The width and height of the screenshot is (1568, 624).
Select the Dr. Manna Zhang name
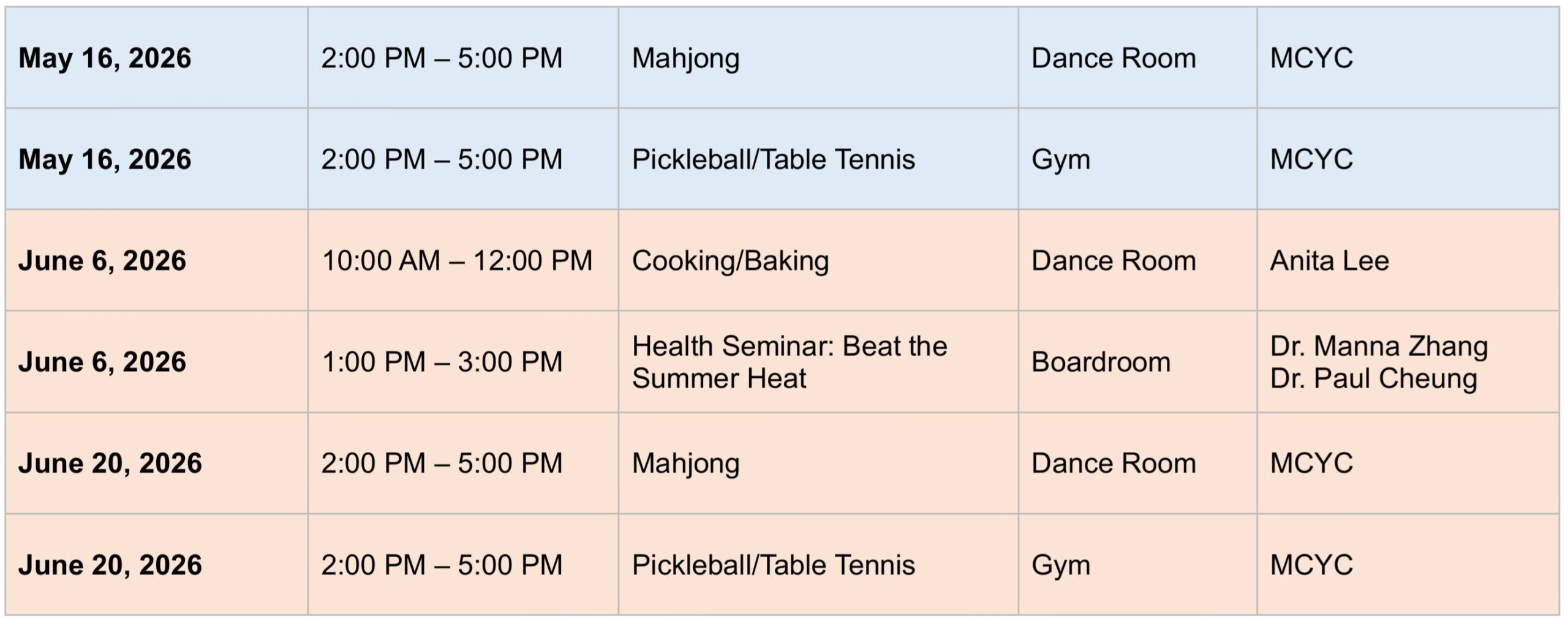click(x=1378, y=347)
